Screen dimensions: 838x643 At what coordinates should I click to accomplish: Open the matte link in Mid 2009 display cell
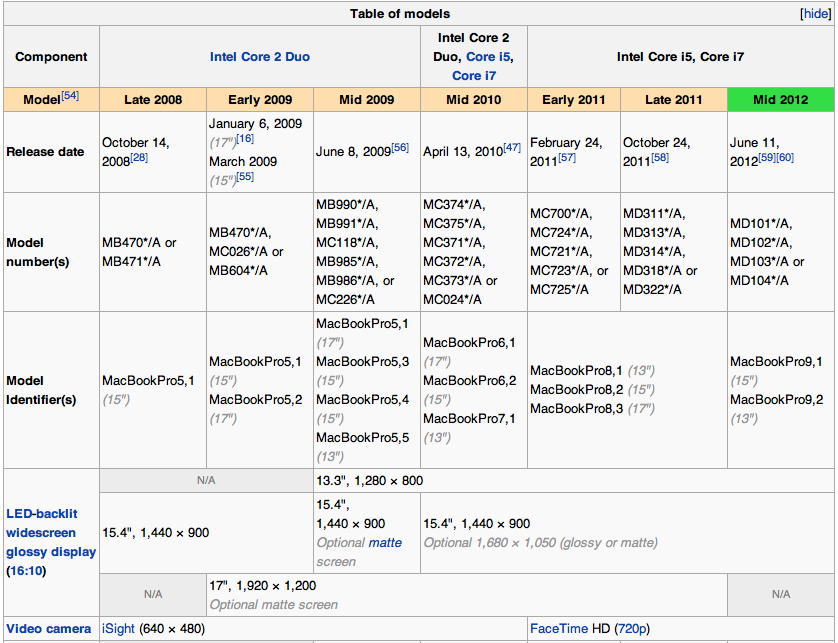[x=385, y=543]
